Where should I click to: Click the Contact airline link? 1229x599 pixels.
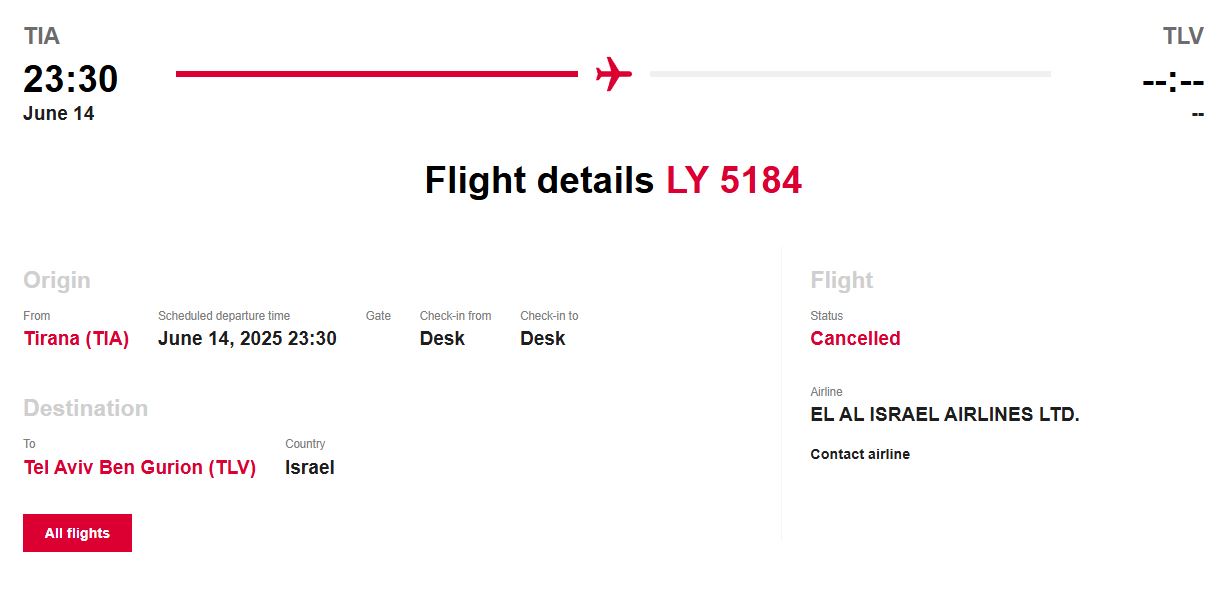[860, 454]
